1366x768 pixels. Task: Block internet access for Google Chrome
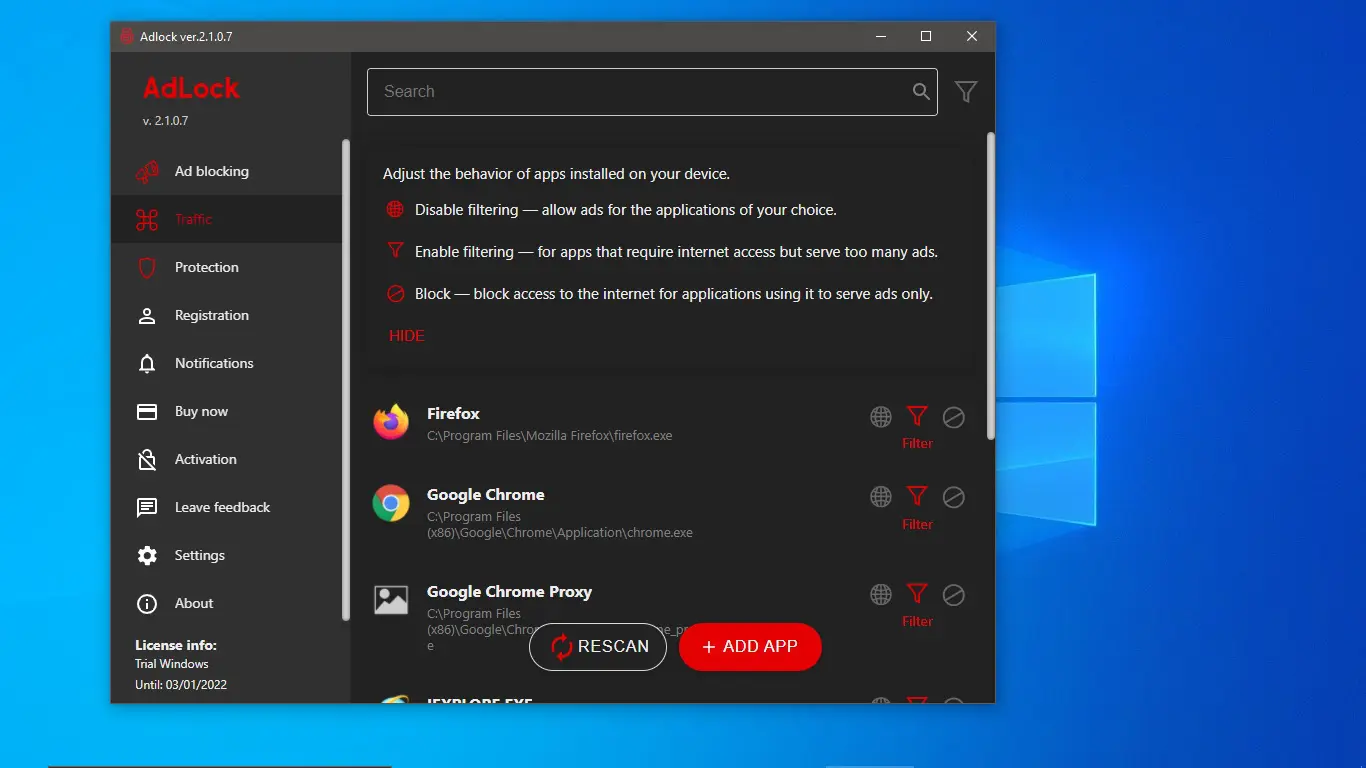[x=953, y=496]
